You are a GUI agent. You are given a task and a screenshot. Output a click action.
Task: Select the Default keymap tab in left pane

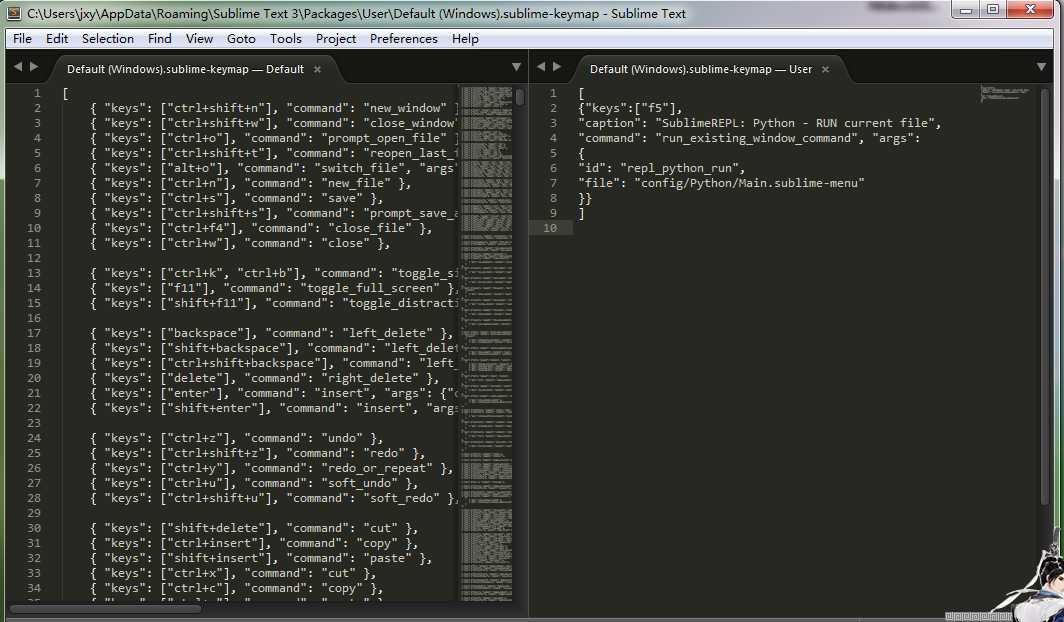pos(185,69)
